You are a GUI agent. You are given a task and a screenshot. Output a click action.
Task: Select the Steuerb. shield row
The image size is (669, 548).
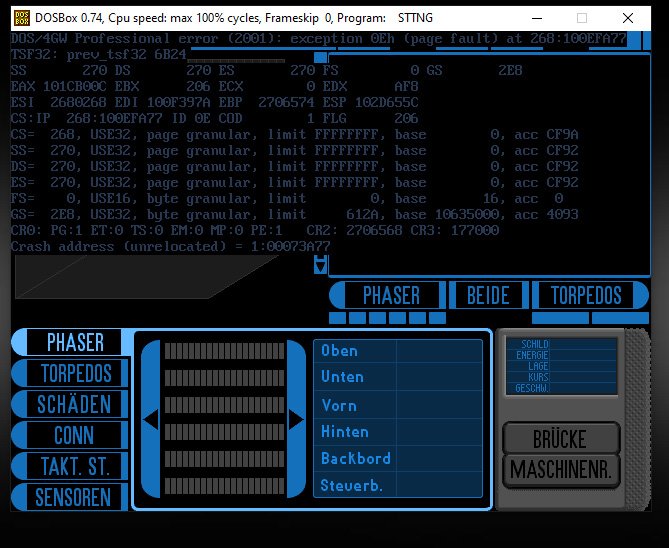point(398,485)
